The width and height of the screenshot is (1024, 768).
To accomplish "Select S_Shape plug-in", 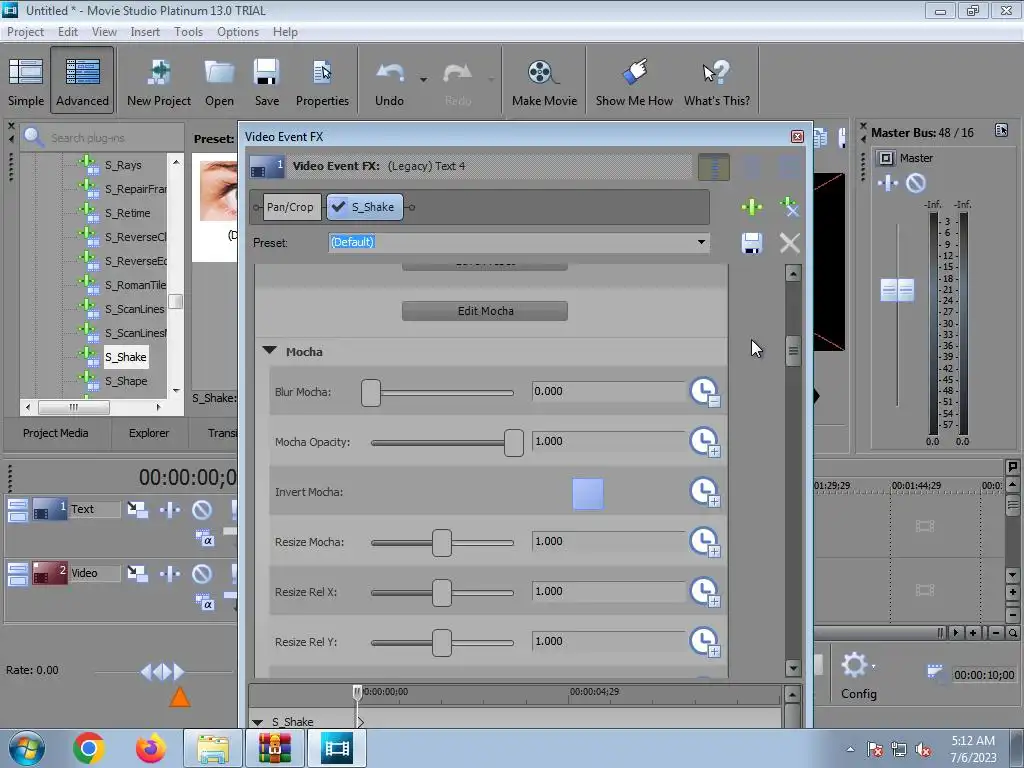I will (x=126, y=381).
